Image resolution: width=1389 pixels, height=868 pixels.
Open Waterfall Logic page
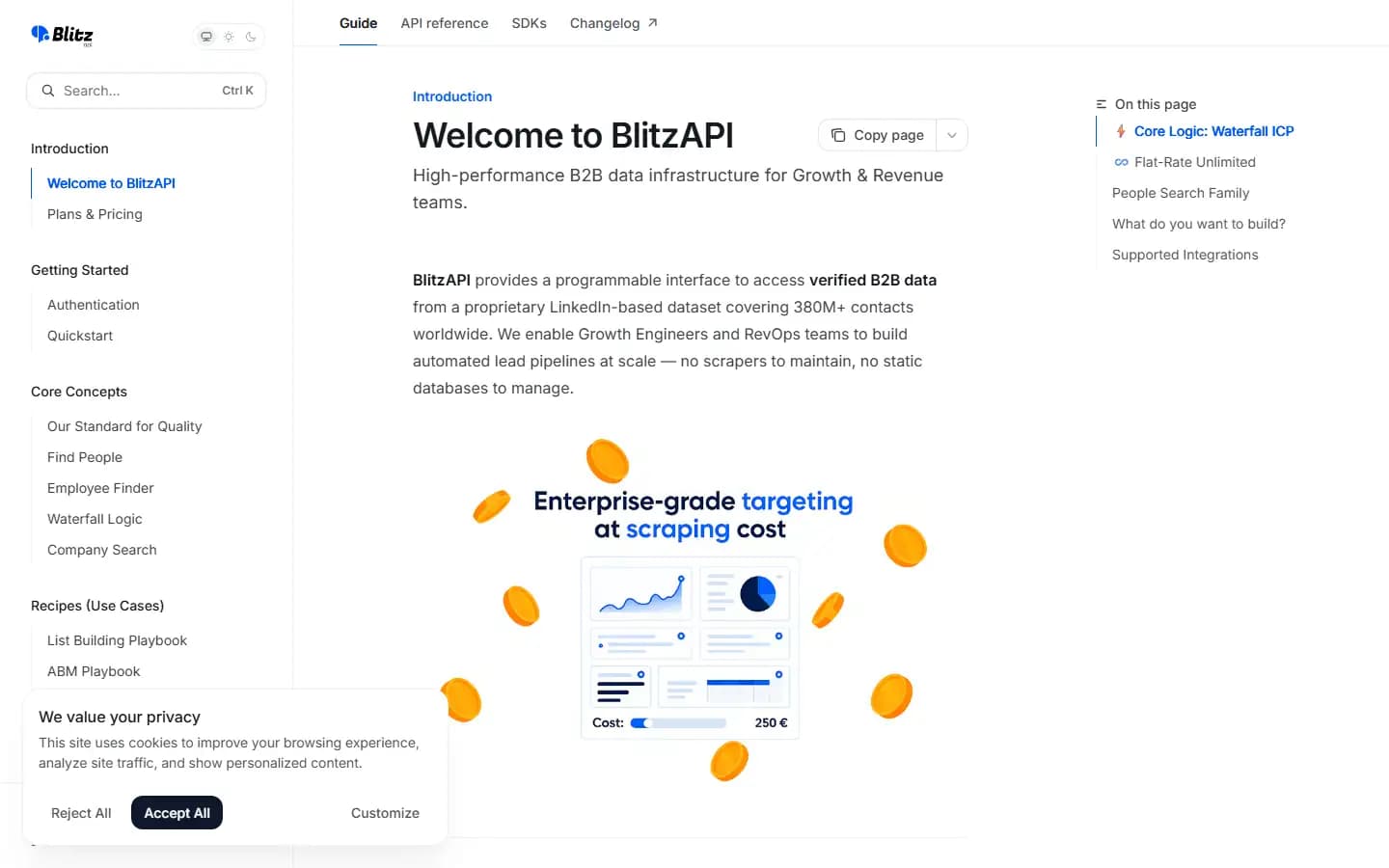pyautogui.click(x=95, y=519)
